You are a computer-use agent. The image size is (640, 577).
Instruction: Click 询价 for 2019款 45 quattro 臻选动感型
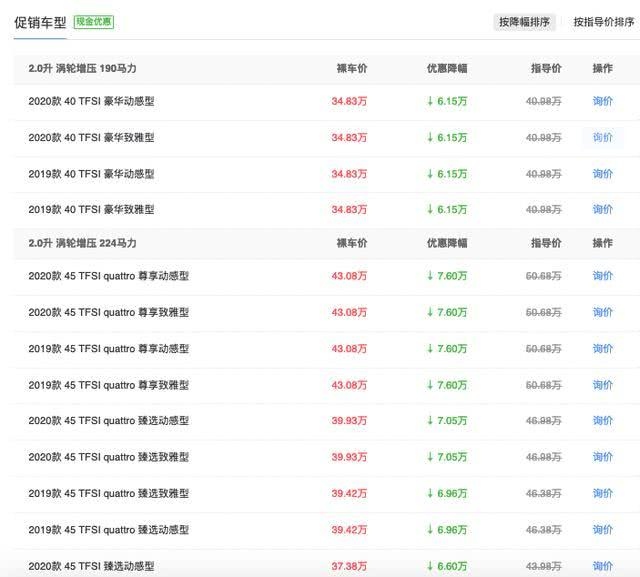coord(602,529)
